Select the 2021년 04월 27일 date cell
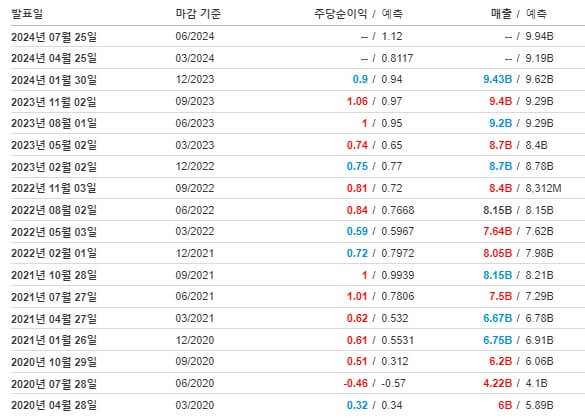The image size is (585, 420). pyautogui.click(x=54, y=319)
